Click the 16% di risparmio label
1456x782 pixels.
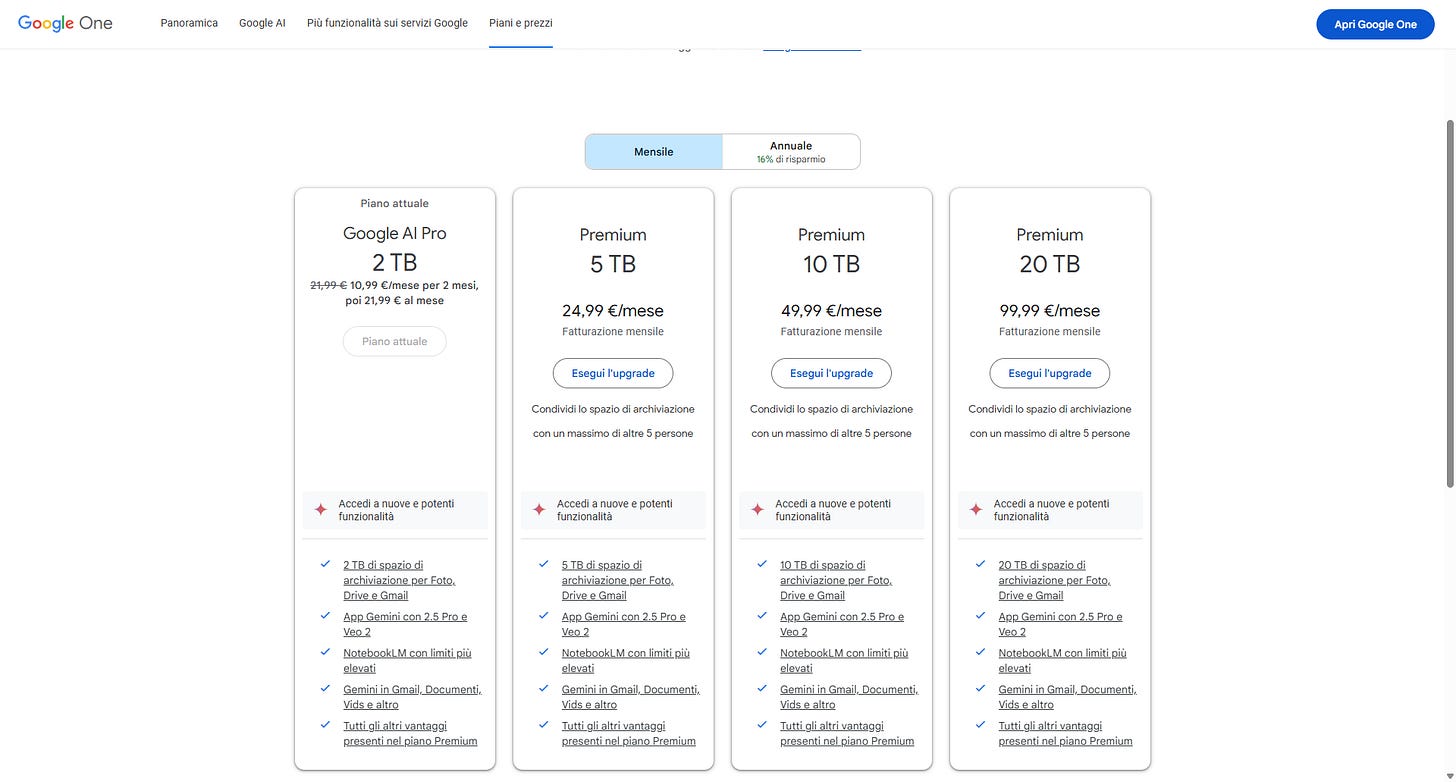pos(791,159)
